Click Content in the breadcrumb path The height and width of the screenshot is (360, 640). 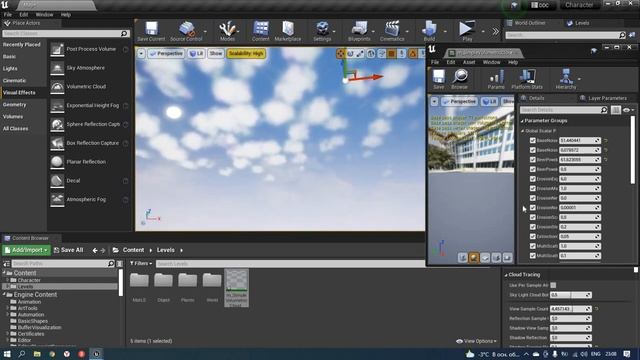(133, 250)
